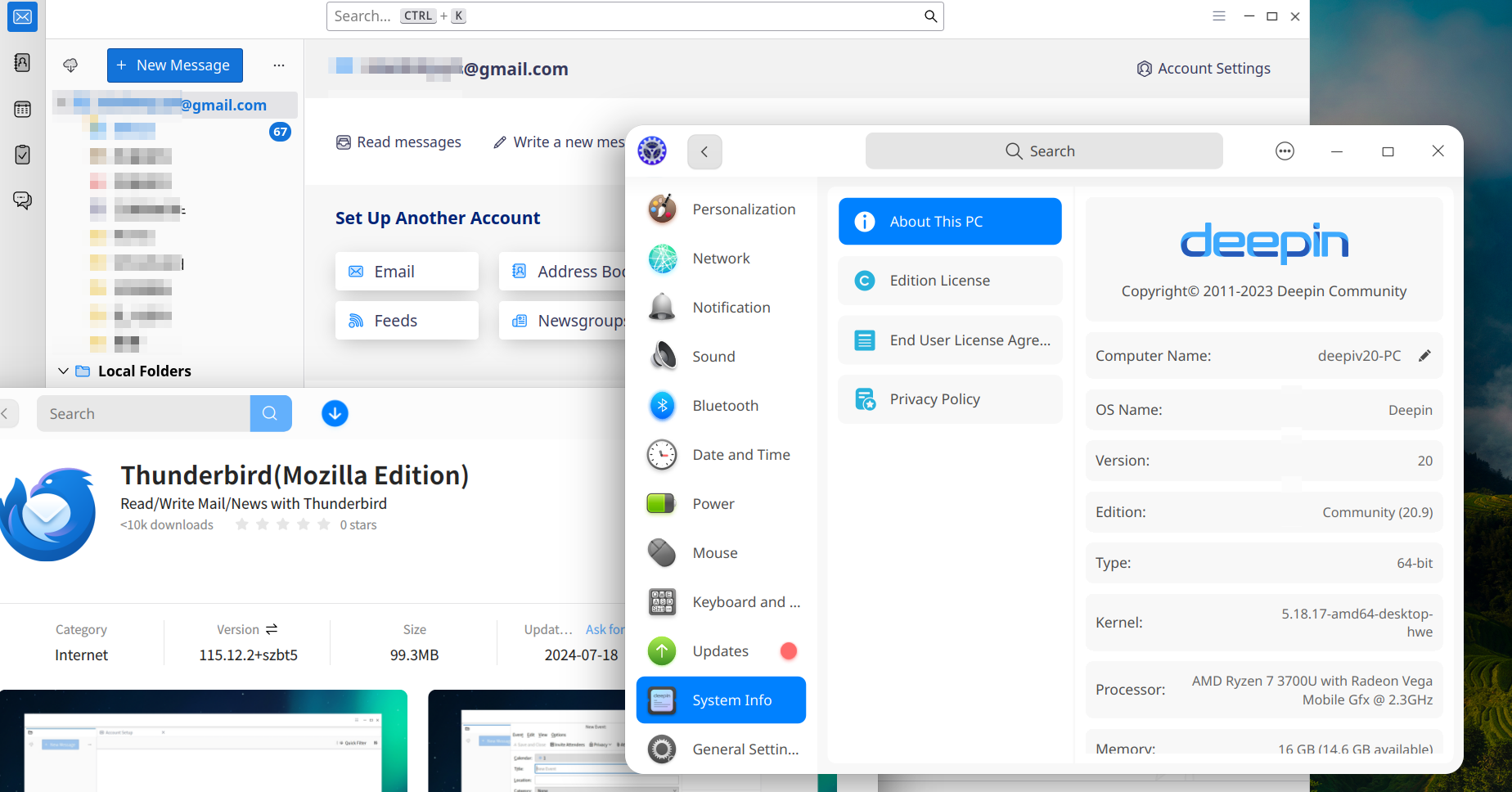Click the Thunderbird app logo in App Store
The height and width of the screenshot is (792, 1512).
pyautogui.click(x=47, y=514)
